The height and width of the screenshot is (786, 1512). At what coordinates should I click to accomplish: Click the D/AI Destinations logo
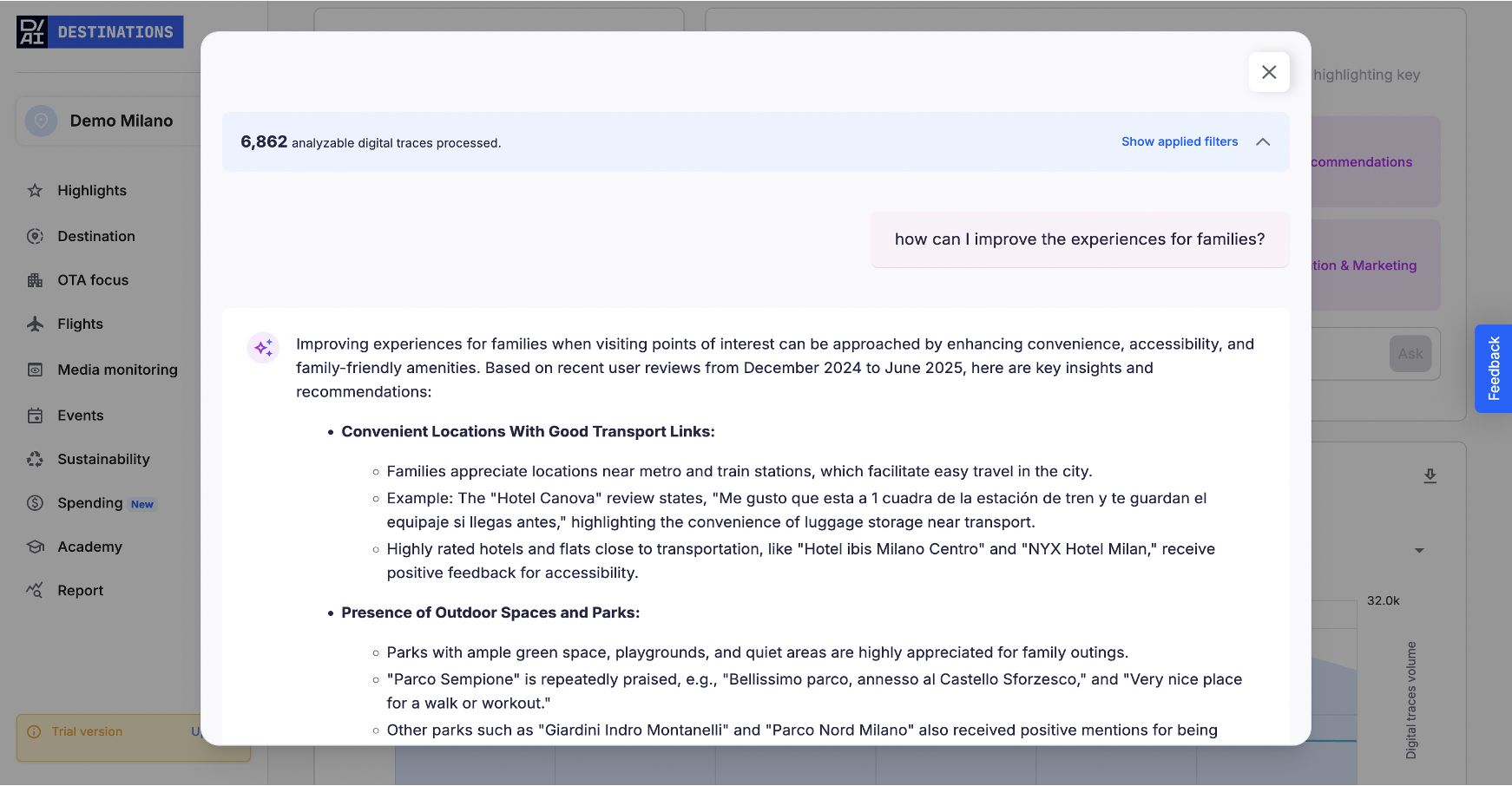(100, 32)
